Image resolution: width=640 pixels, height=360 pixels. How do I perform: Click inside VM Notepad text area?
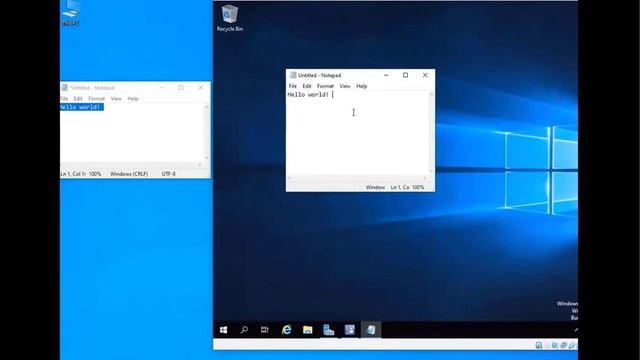pyautogui.click(x=358, y=133)
